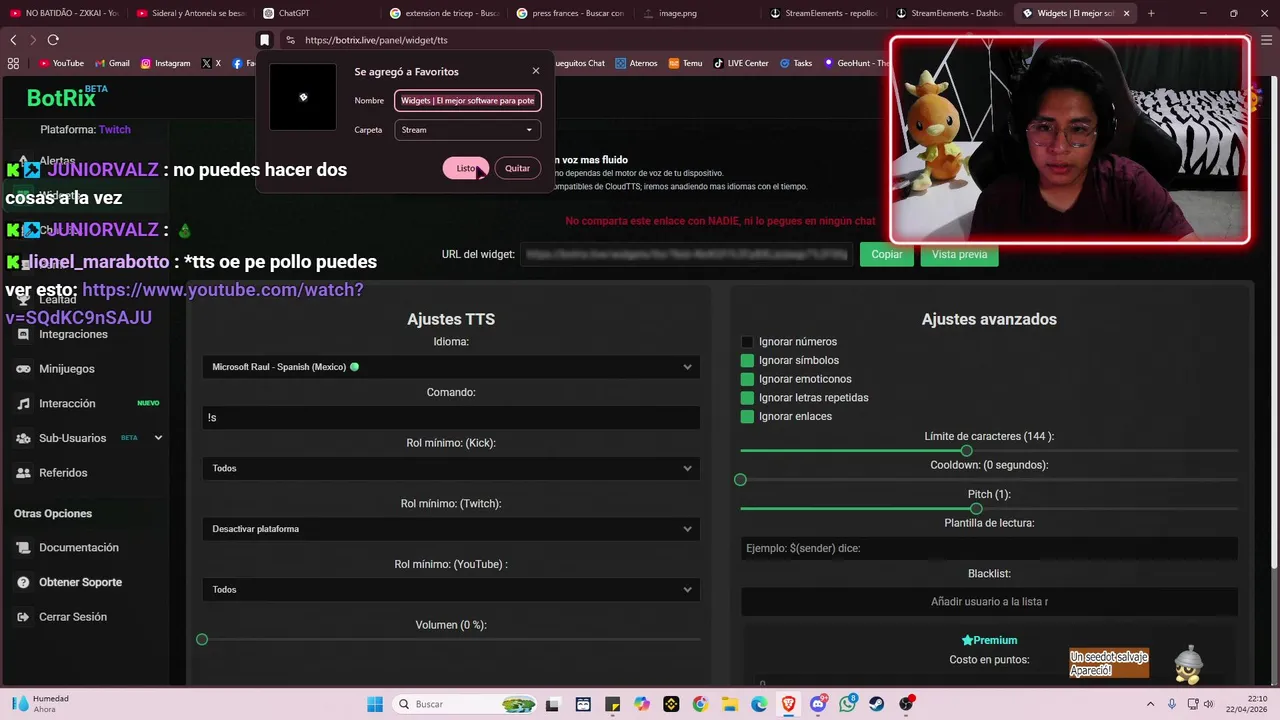Open the Tasks bookmark

[x=796, y=63]
